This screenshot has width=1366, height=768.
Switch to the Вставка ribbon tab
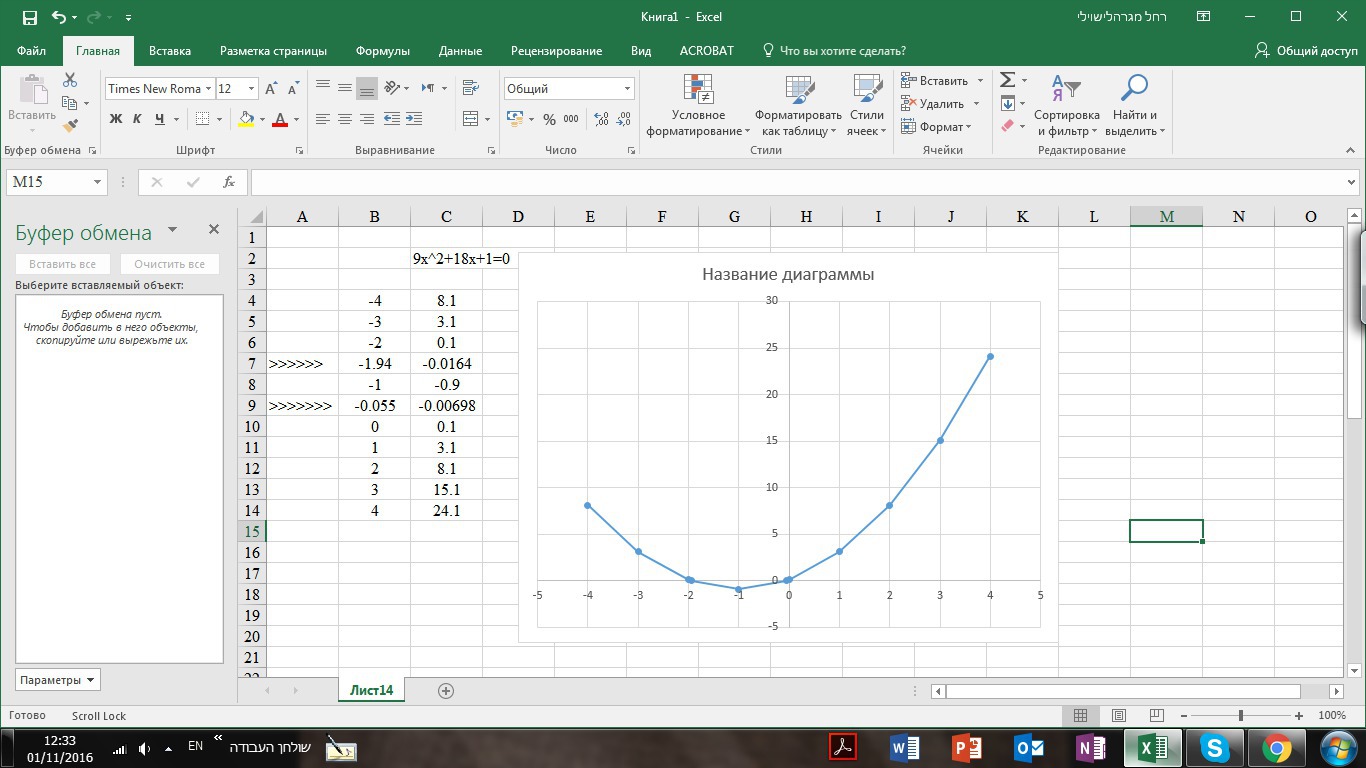pos(170,51)
